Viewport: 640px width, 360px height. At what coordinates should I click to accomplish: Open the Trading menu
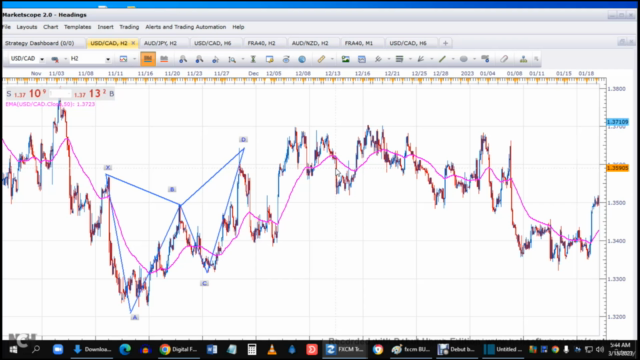pyautogui.click(x=129, y=27)
